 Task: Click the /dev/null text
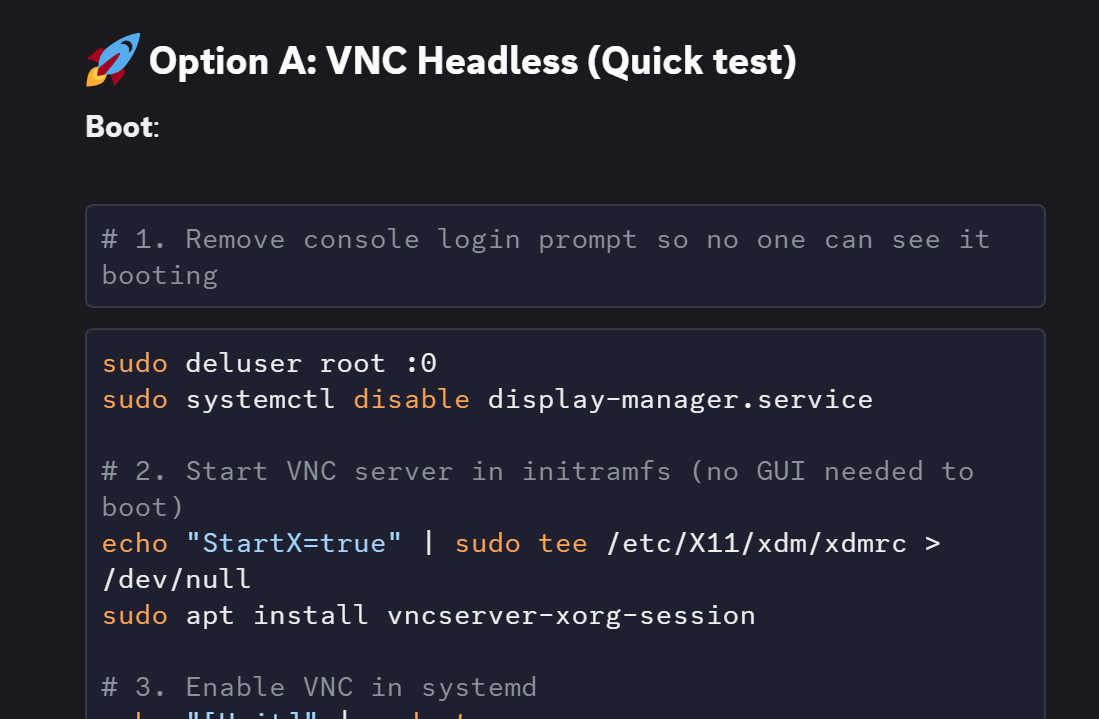click(176, 580)
